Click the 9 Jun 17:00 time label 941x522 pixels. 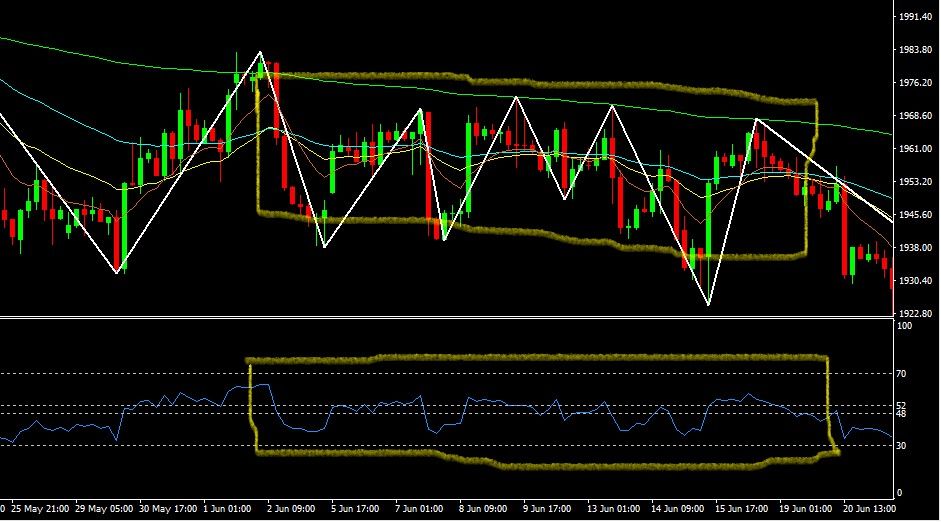(547, 509)
